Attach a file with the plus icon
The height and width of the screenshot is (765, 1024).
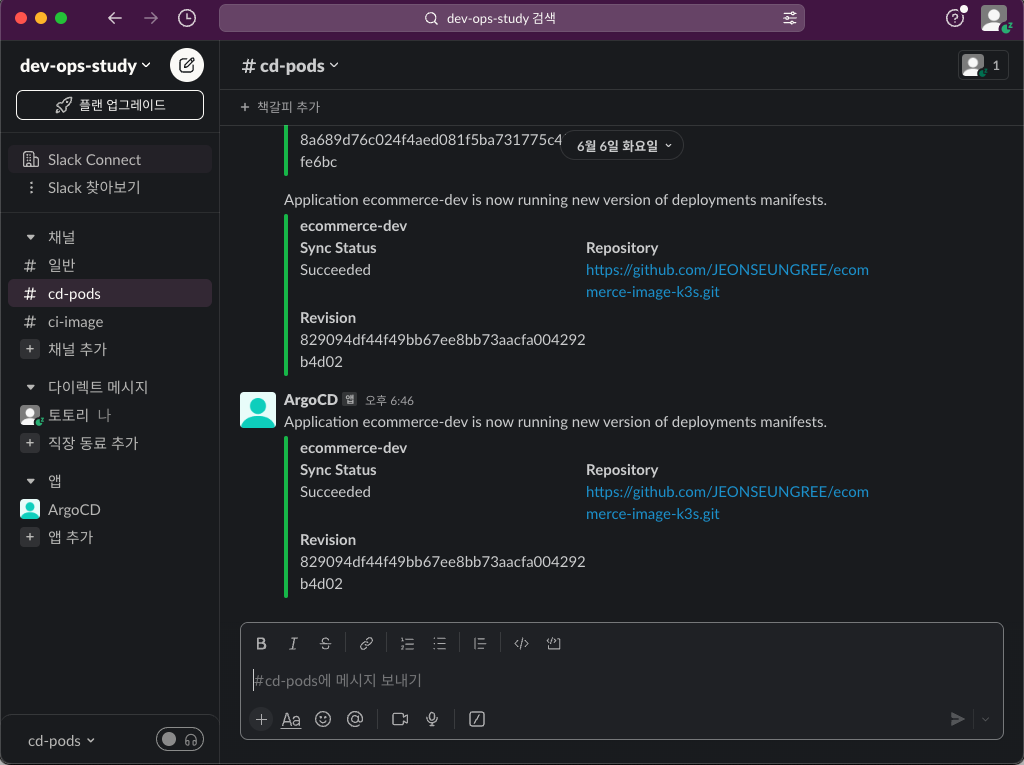(x=261, y=719)
